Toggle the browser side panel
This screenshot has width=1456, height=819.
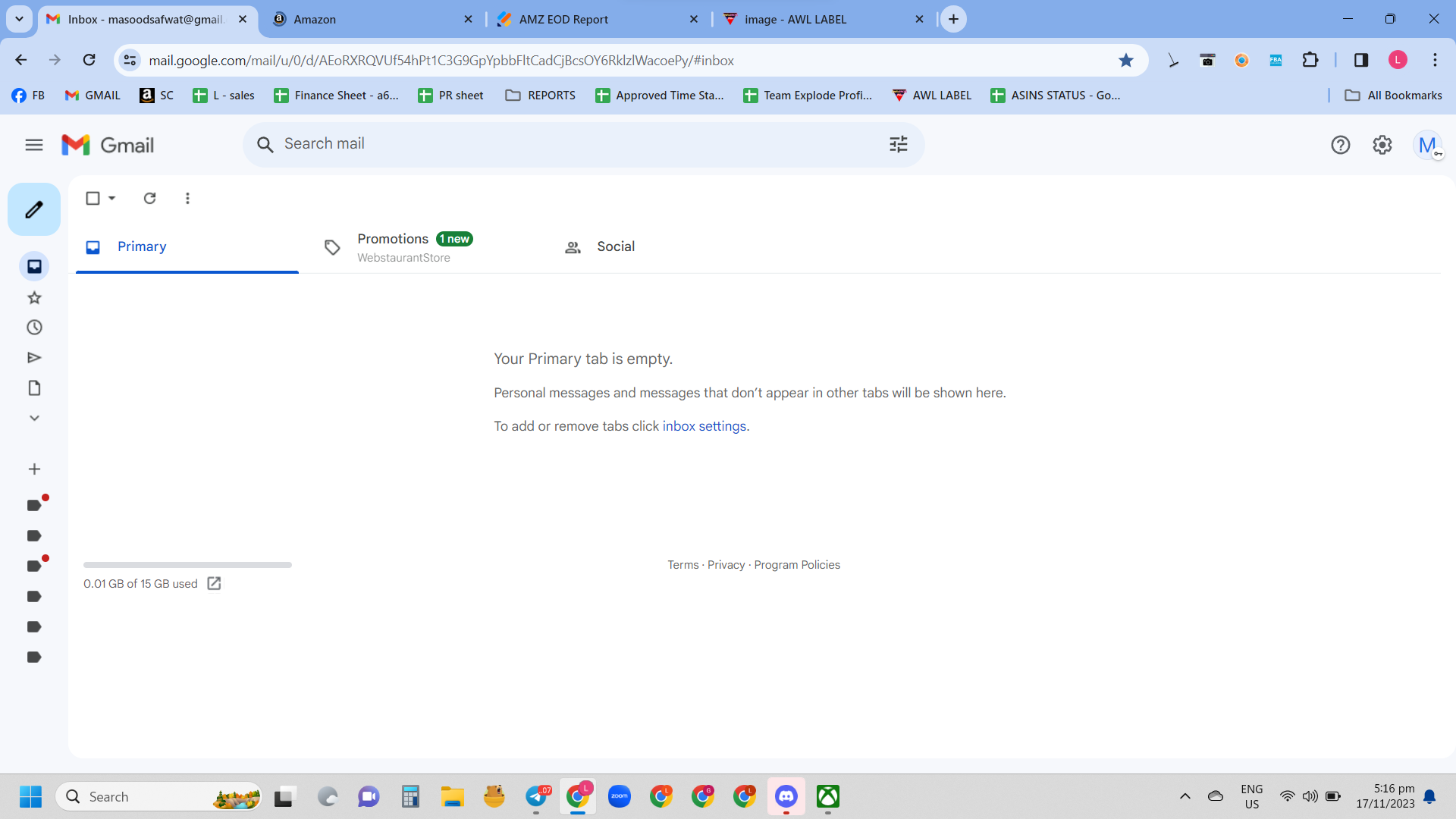[1361, 60]
